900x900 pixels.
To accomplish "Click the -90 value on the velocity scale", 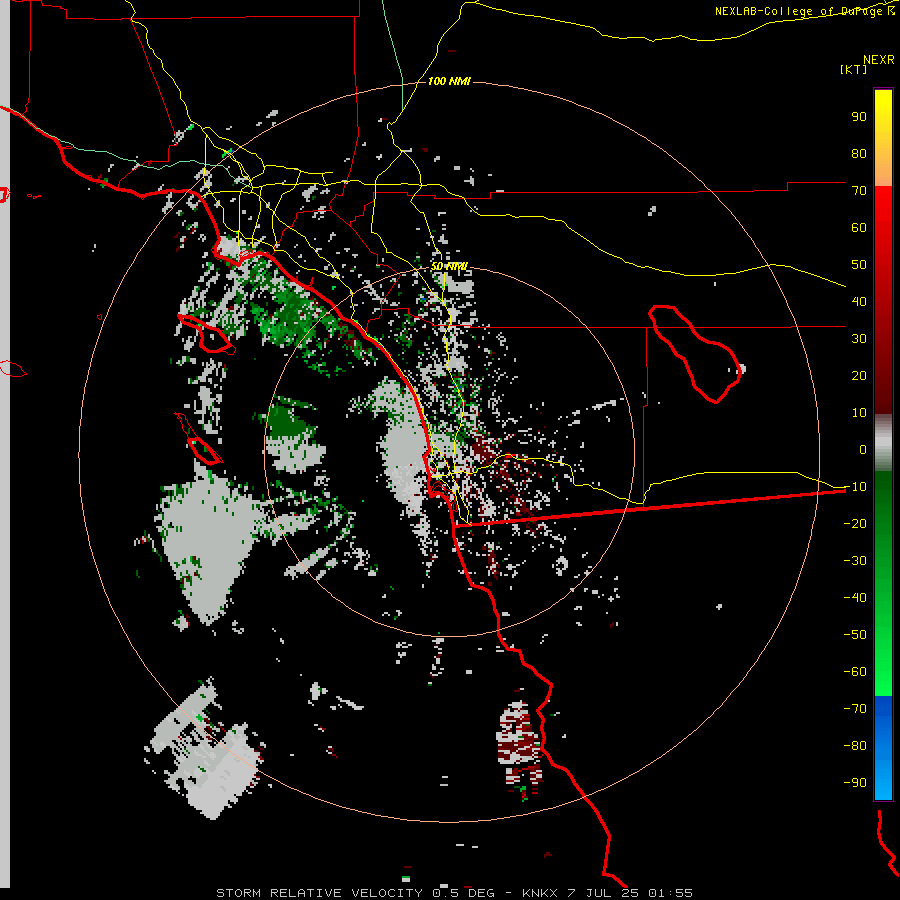I will point(855,783).
